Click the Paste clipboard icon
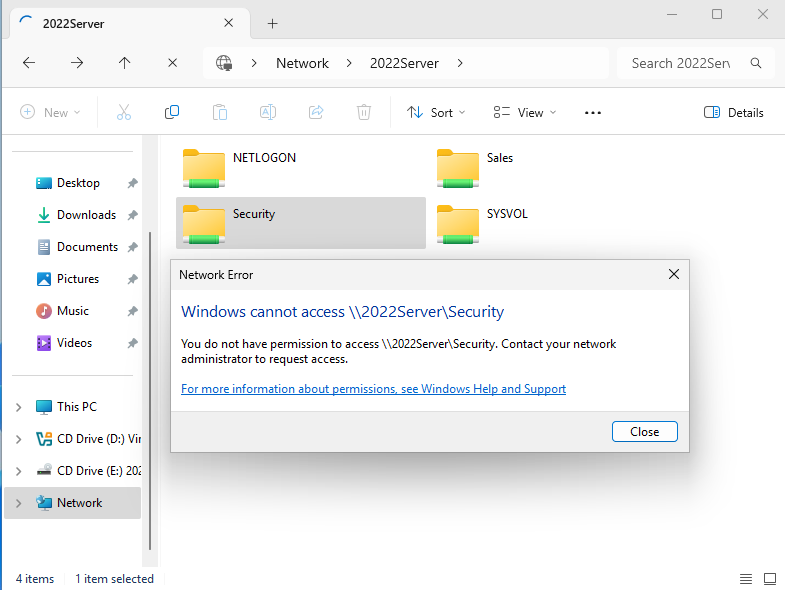Viewport: 785px width, 590px height. click(x=219, y=112)
